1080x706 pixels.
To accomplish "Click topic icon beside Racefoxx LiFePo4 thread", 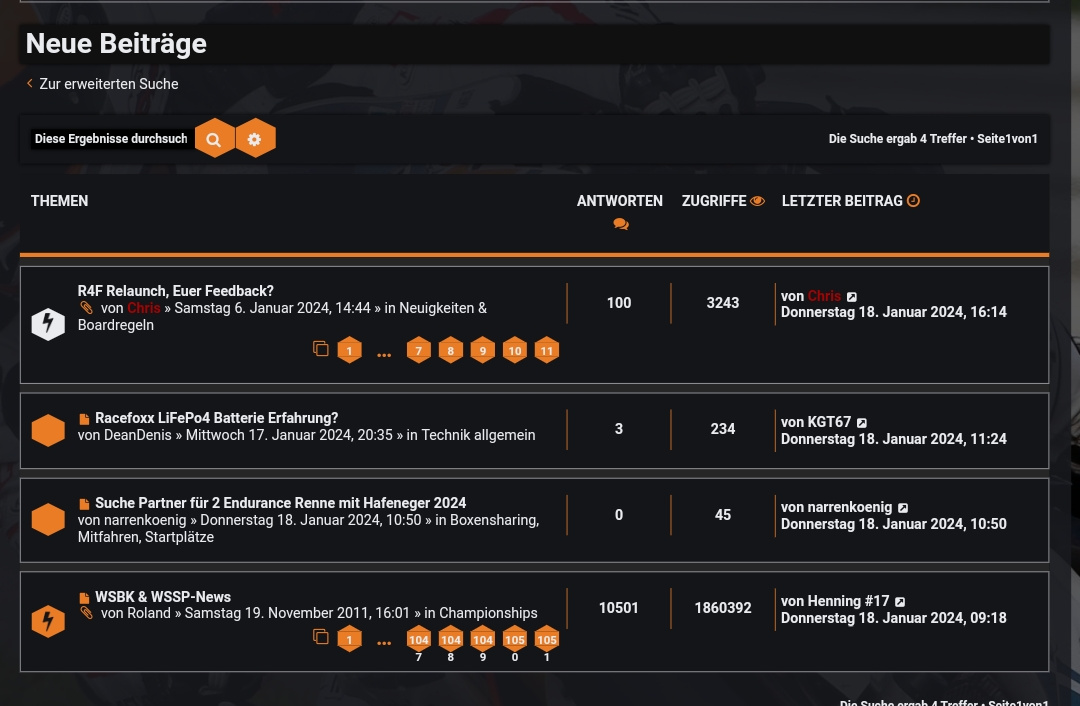I will 48,431.
